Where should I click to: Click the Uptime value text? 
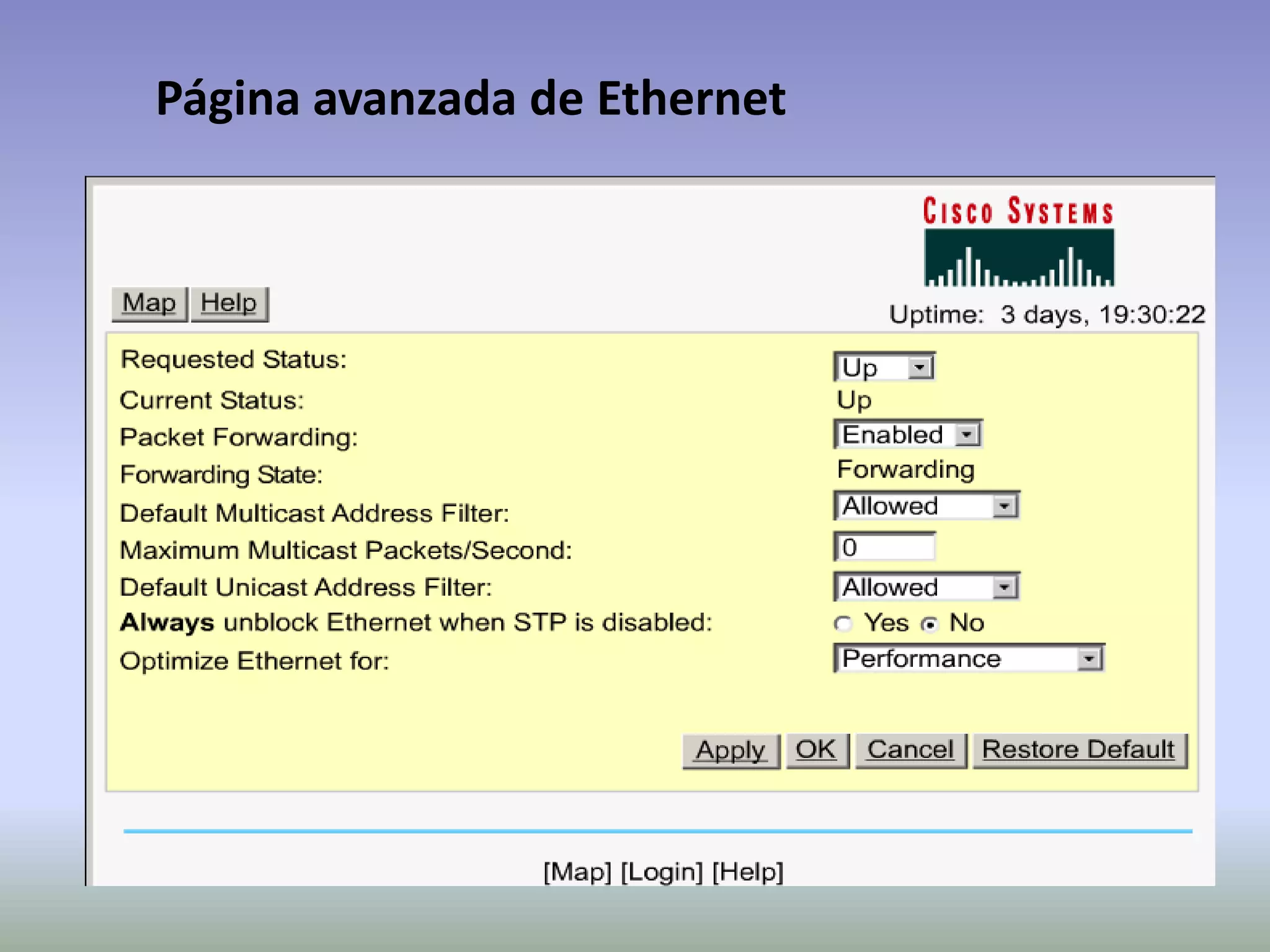(1103, 314)
